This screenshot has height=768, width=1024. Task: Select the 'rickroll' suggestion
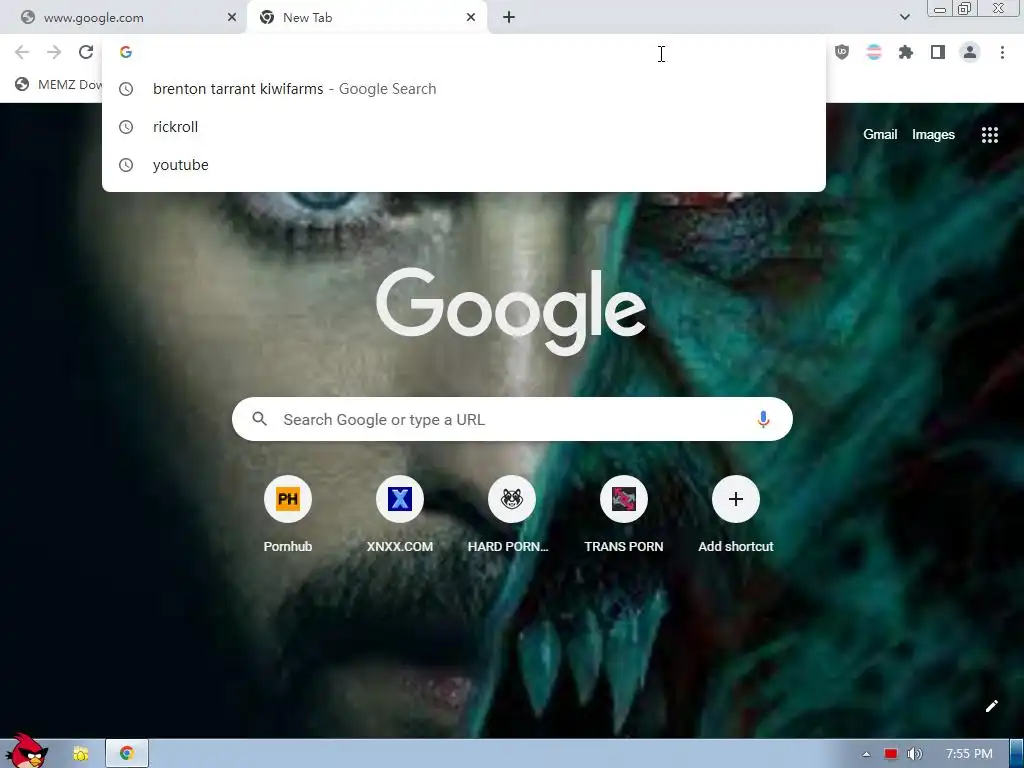coord(464,127)
